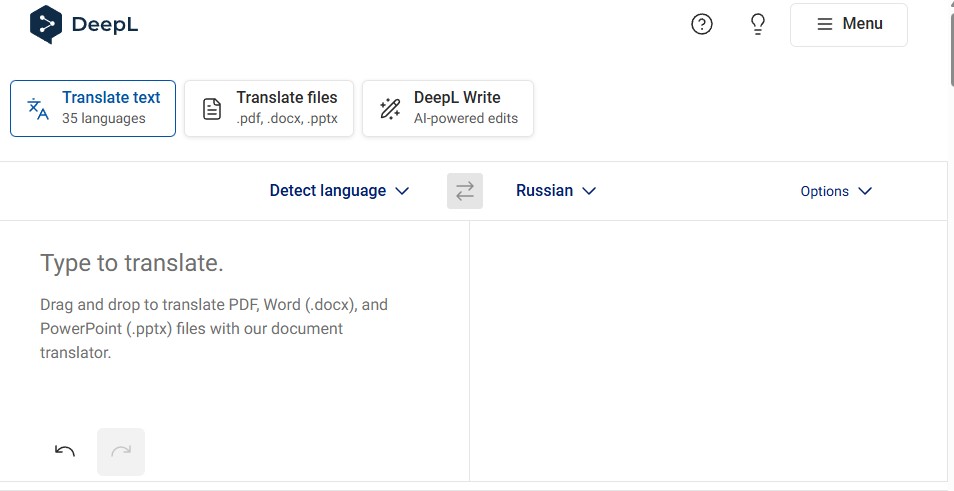Image resolution: width=954 pixels, height=491 pixels.
Task: Open the Menu hamburger button
Action: click(x=849, y=24)
